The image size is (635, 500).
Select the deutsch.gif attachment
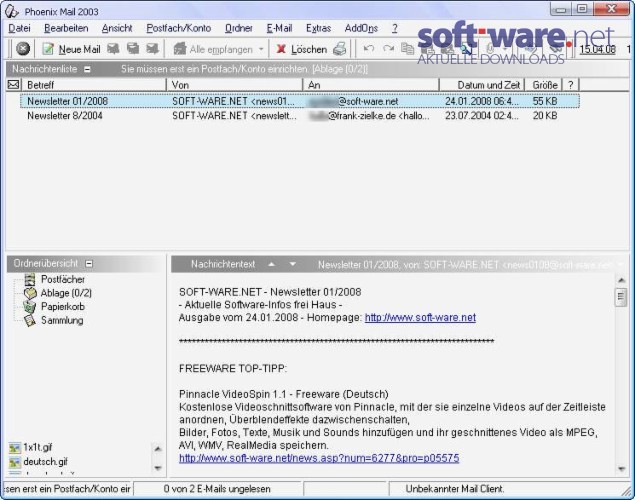tap(45, 462)
